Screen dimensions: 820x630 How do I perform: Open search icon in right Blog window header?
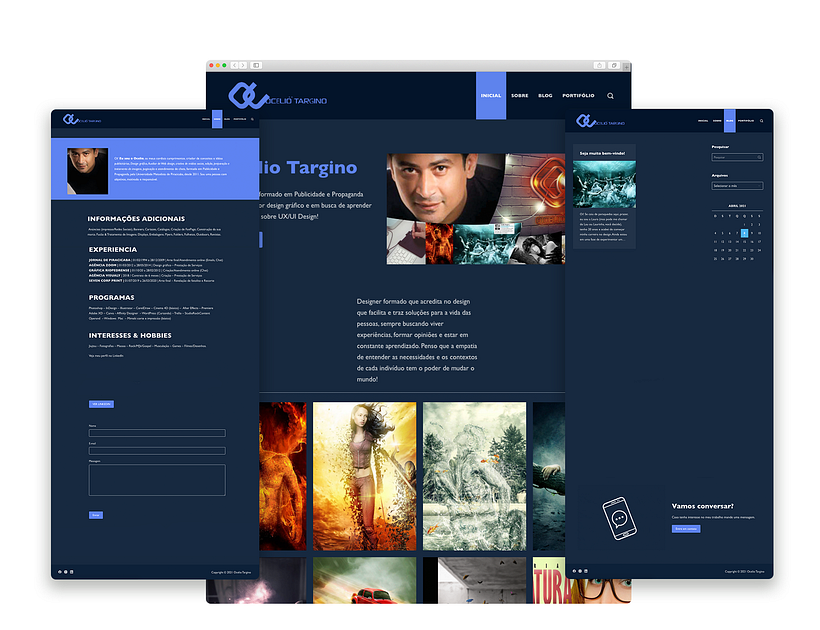coord(761,121)
